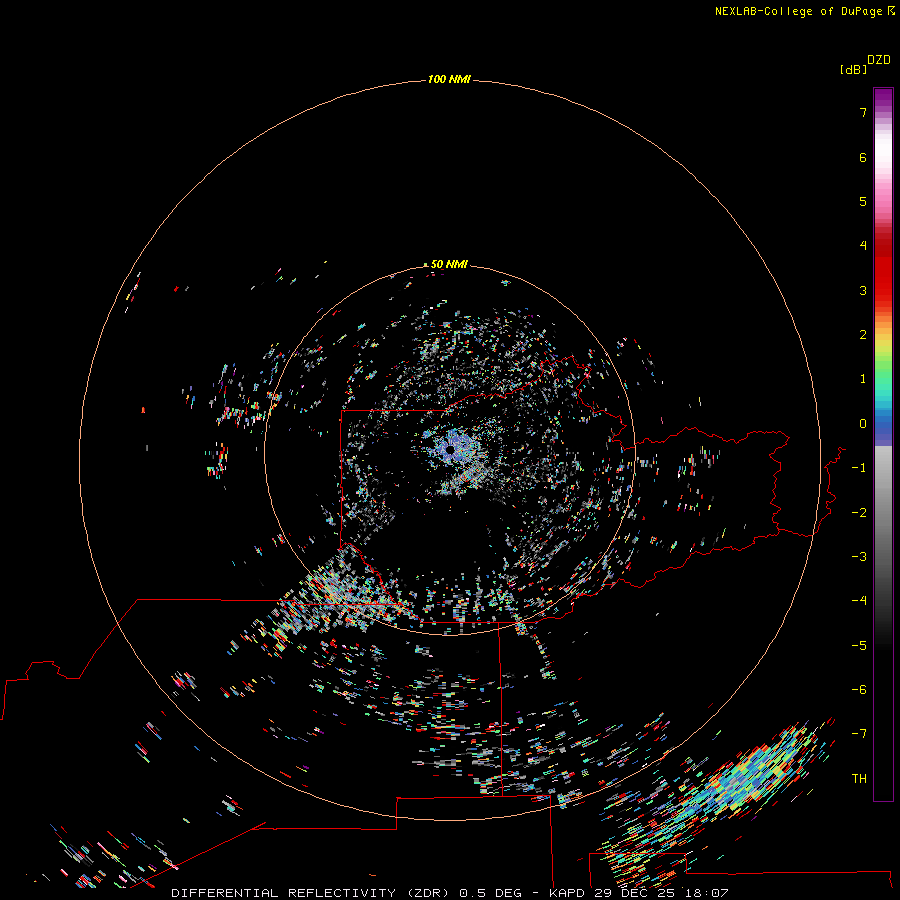Screen dimensions: 900x900
Task: Click the -3 tick label on color scale
Action: [x=859, y=557]
